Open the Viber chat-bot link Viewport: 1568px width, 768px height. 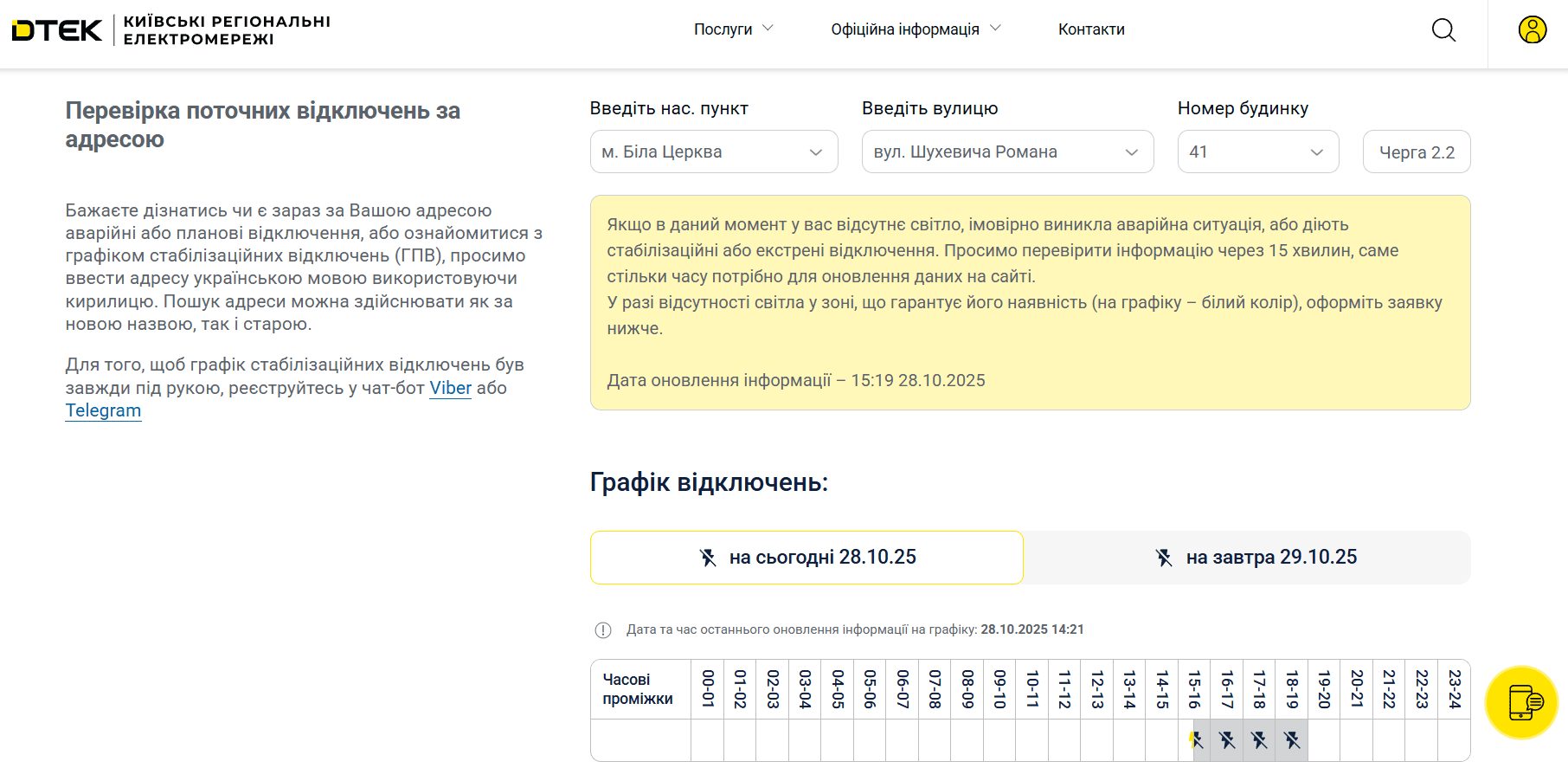pyautogui.click(x=450, y=388)
